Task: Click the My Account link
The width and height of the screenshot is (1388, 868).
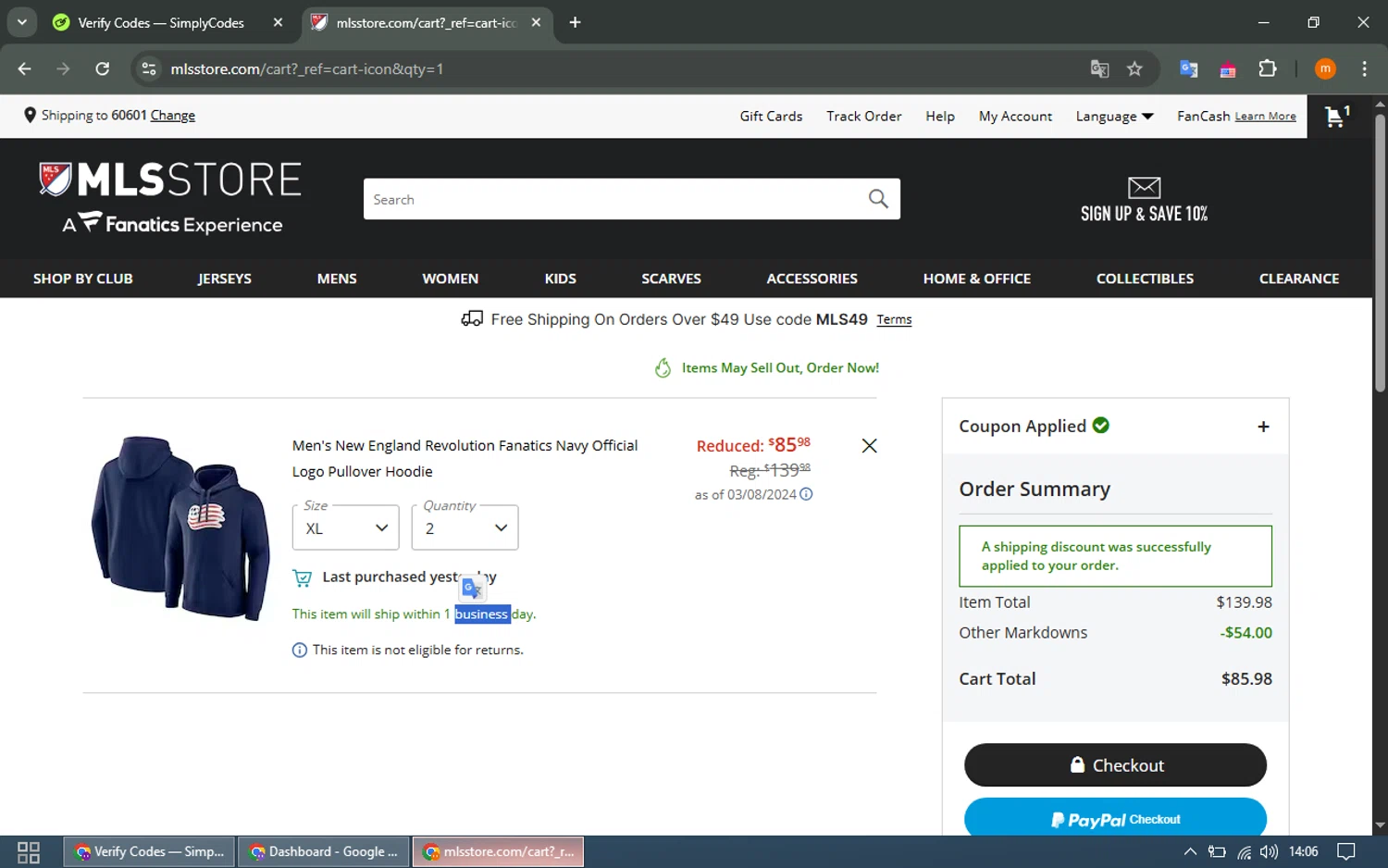Action: point(1015,116)
